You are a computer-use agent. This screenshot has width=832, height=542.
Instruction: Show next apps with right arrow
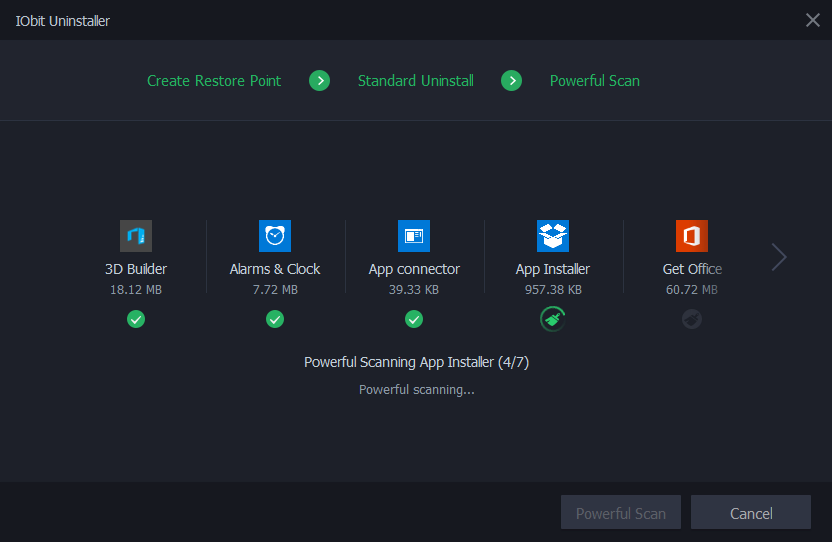point(779,258)
